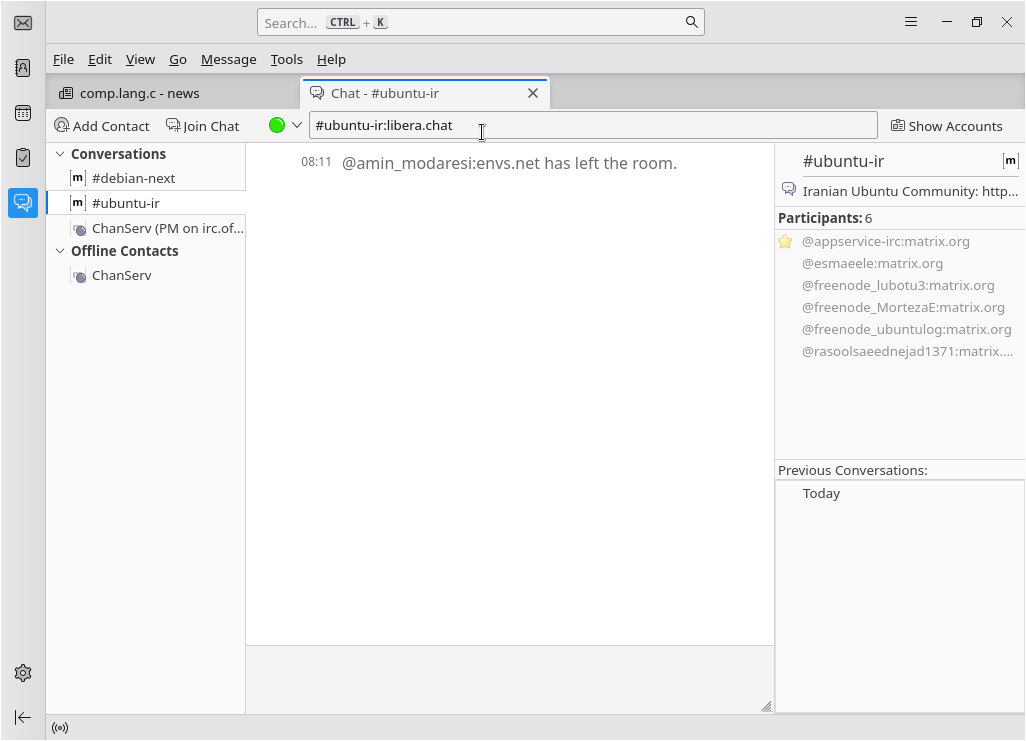Collapse the Conversations group
Screen dimensions: 1026x741
60,154
